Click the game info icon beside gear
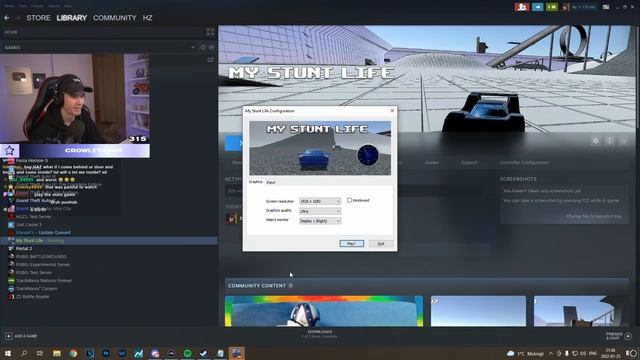This screenshot has width=640, height=360. (x=610, y=141)
